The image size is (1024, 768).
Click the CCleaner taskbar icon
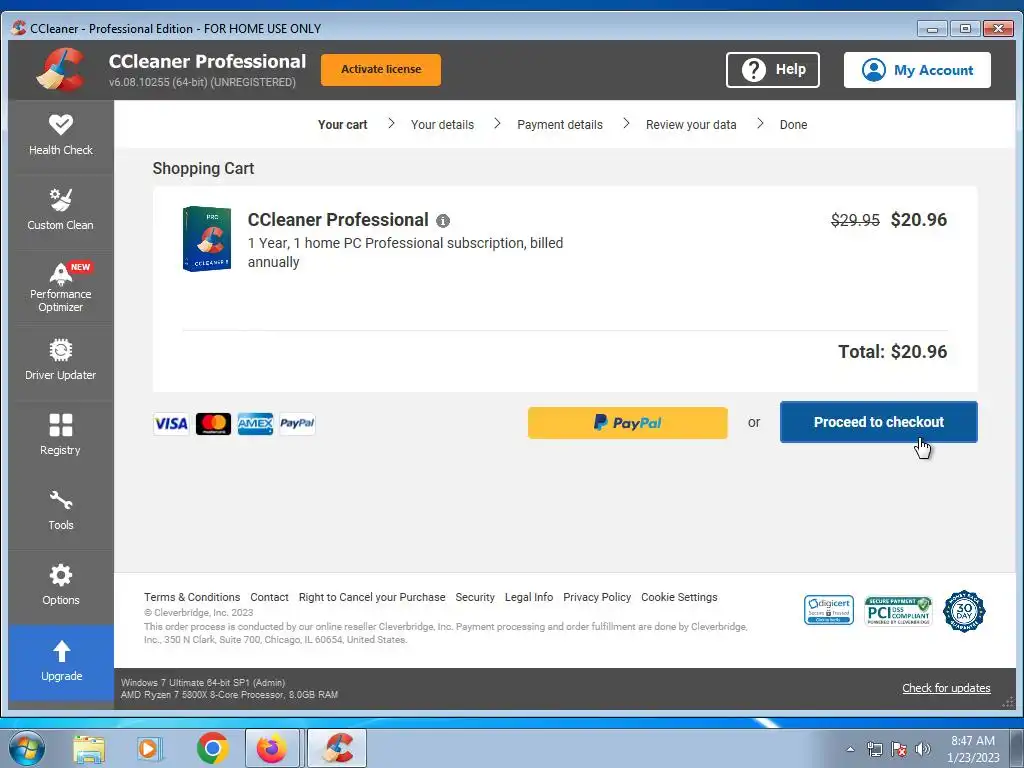click(x=337, y=748)
